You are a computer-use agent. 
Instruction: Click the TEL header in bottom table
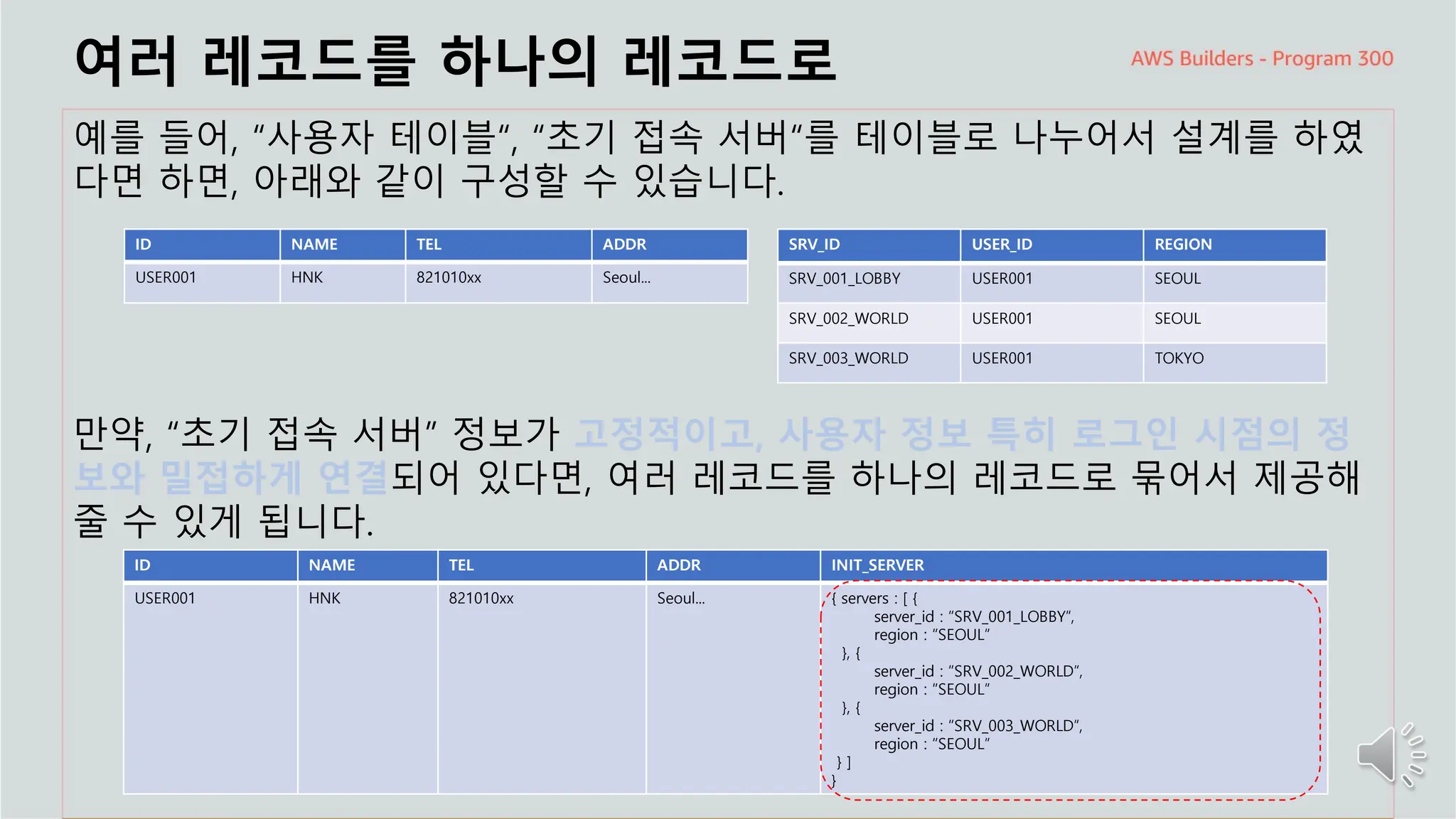point(542,565)
